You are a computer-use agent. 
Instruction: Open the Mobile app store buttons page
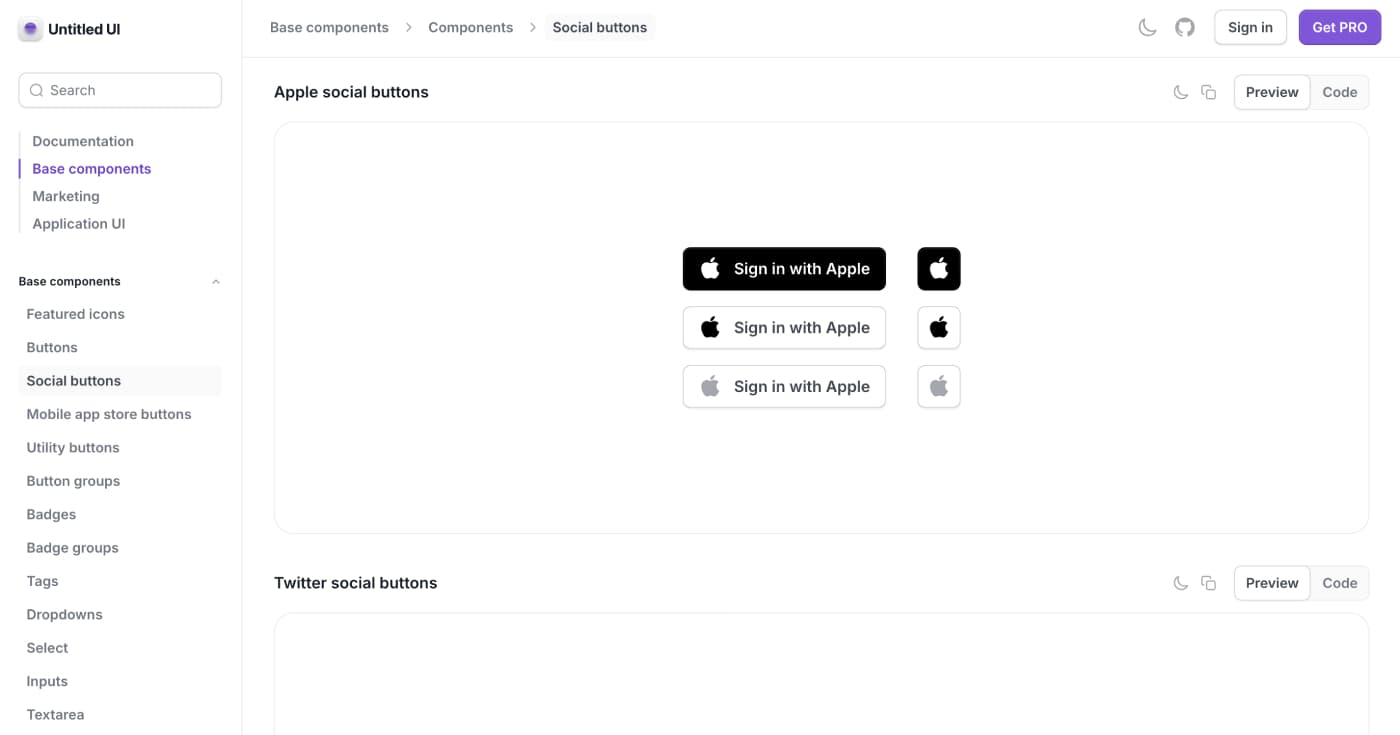tap(109, 413)
